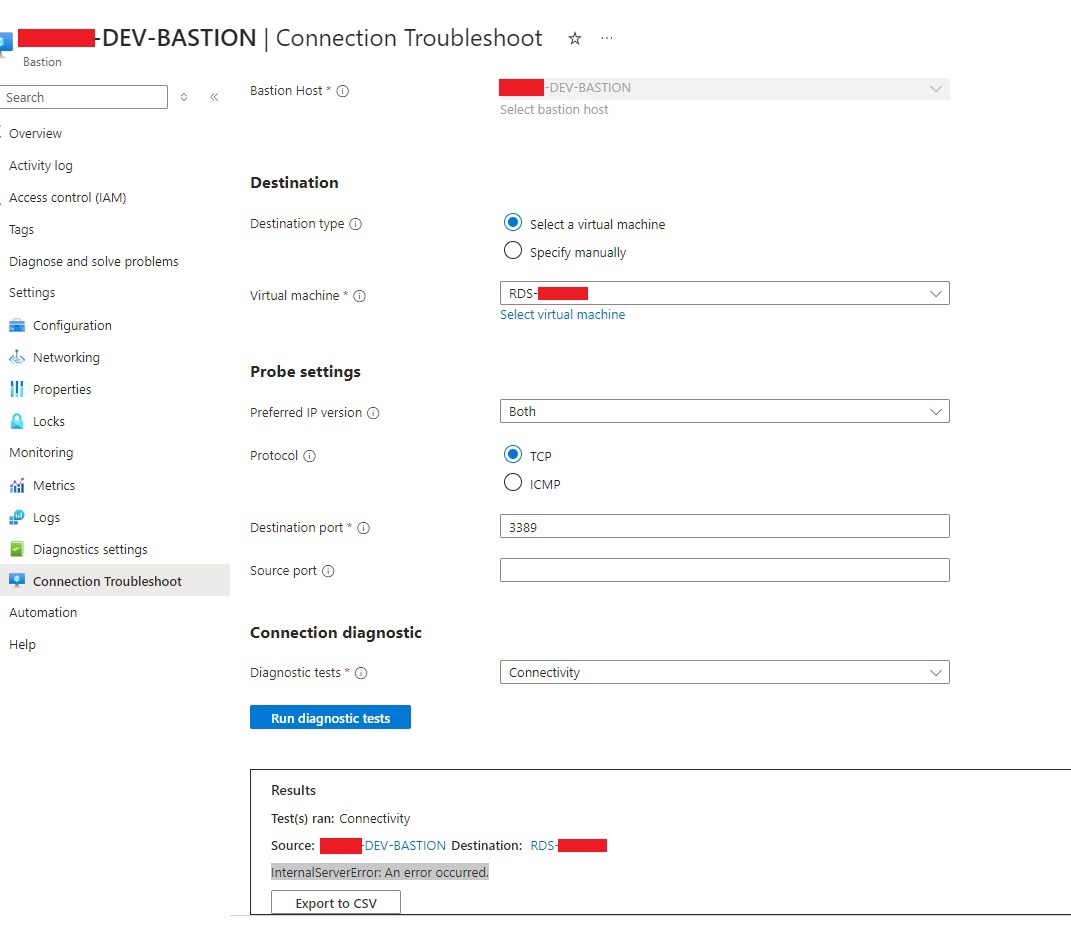Open the Activity log page
The height and width of the screenshot is (940, 1071).
[41, 165]
